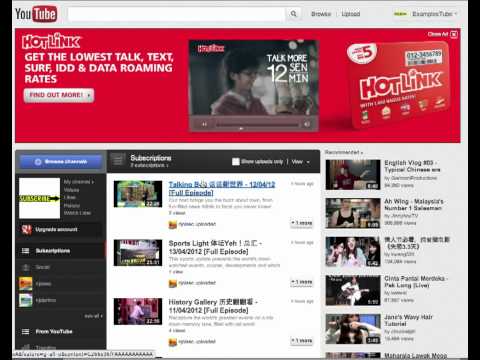Screen dimensions: 480x360
Task: Pause the Hotlink ad video
Action: point(204,124)
